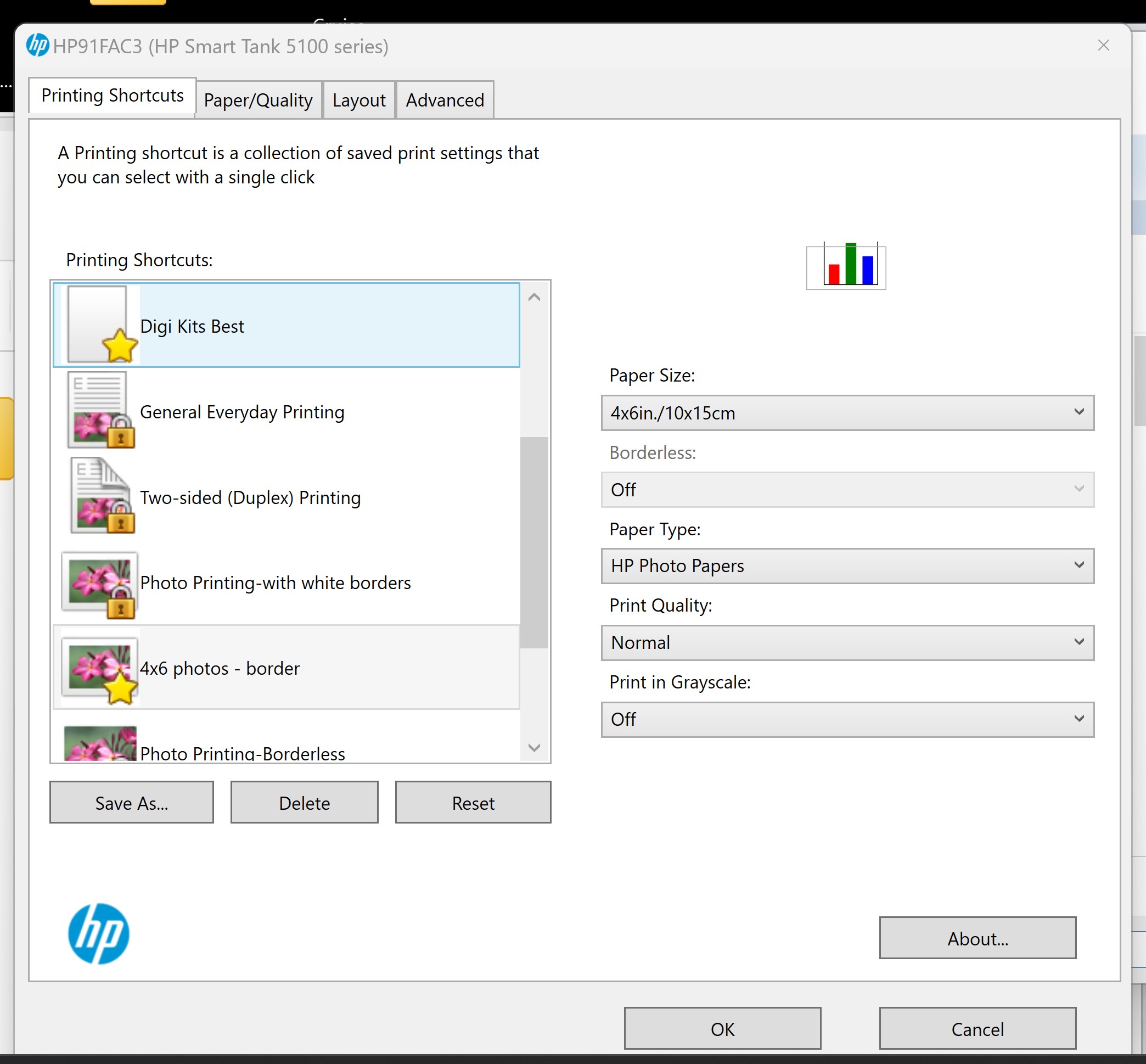Open the Borderless dropdown
This screenshot has width=1146, height=1064.
(847, 489)
